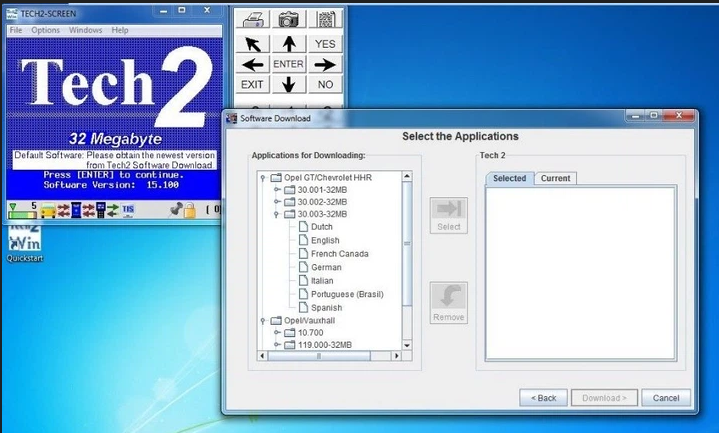Click the up arrow keypad key

288,44
